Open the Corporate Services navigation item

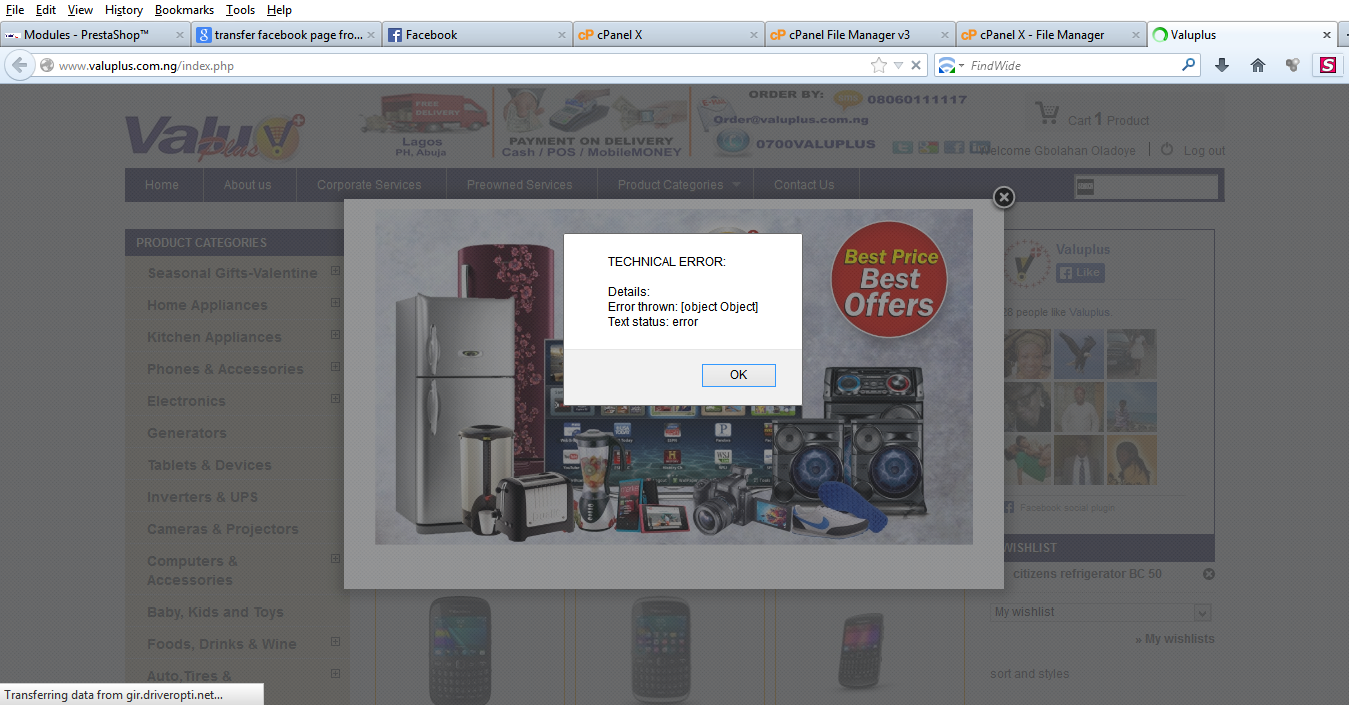click(369, 185)
